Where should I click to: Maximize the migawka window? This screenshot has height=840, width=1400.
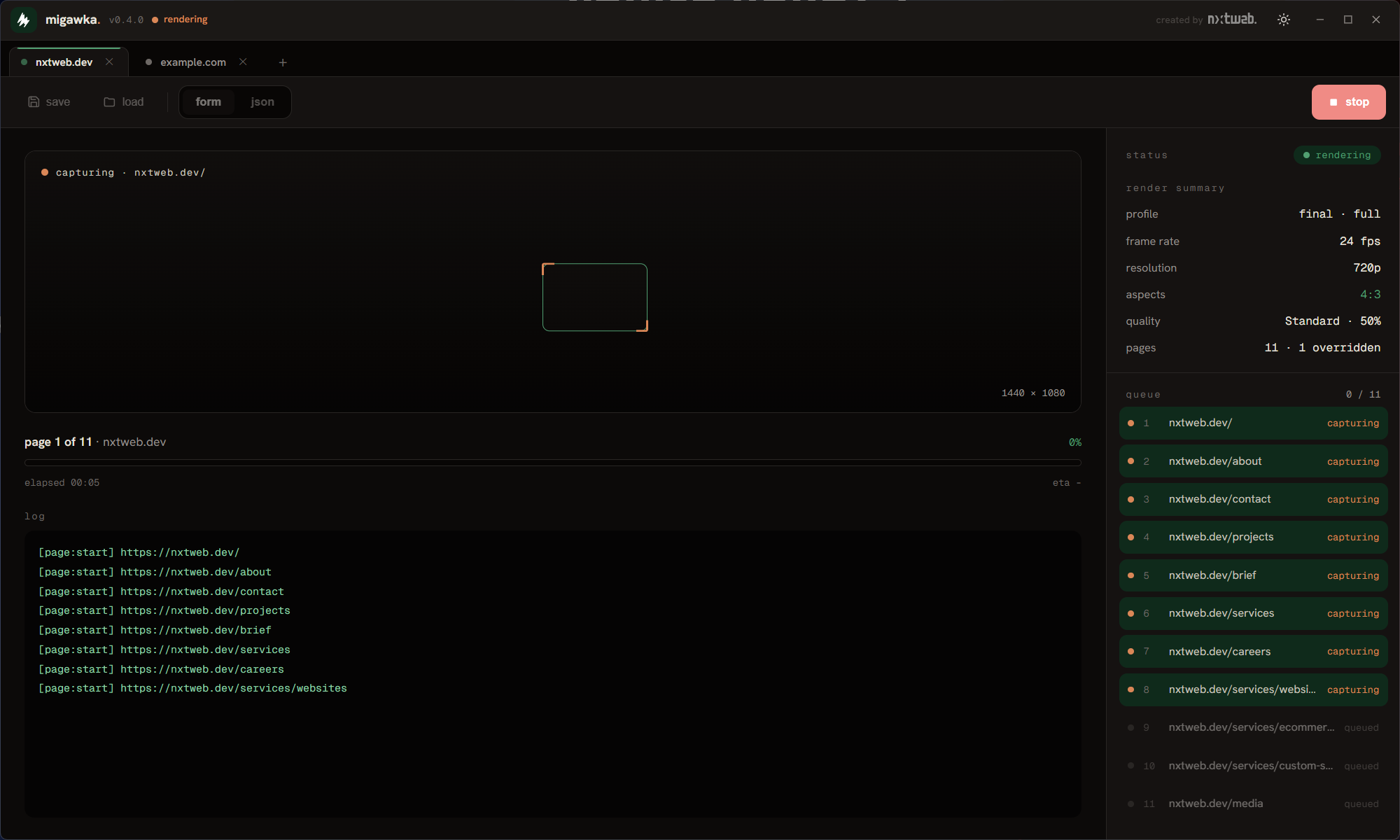pyautogui.click(x=1348, y=20)
